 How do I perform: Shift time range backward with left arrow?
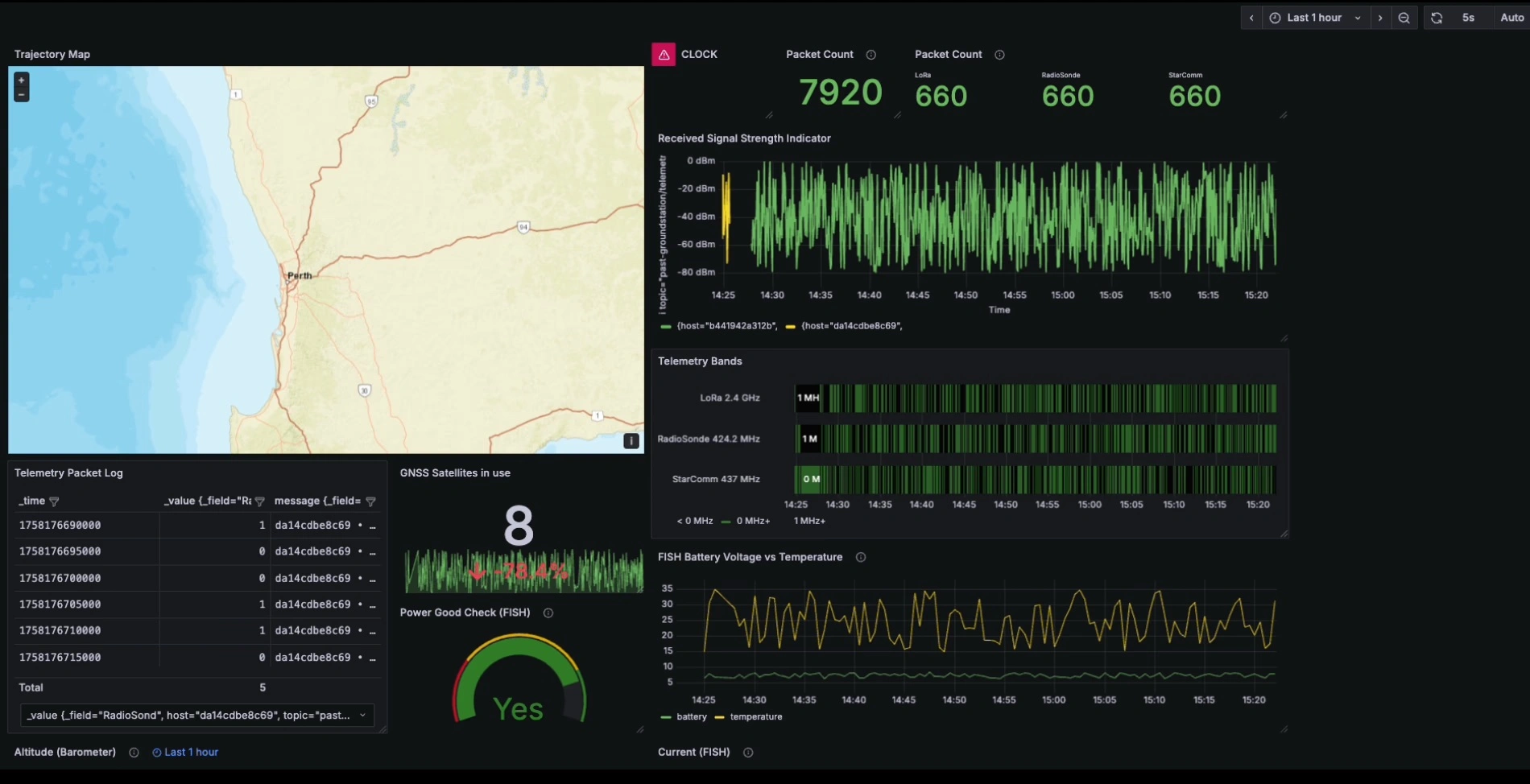[x=1251, y=18]
